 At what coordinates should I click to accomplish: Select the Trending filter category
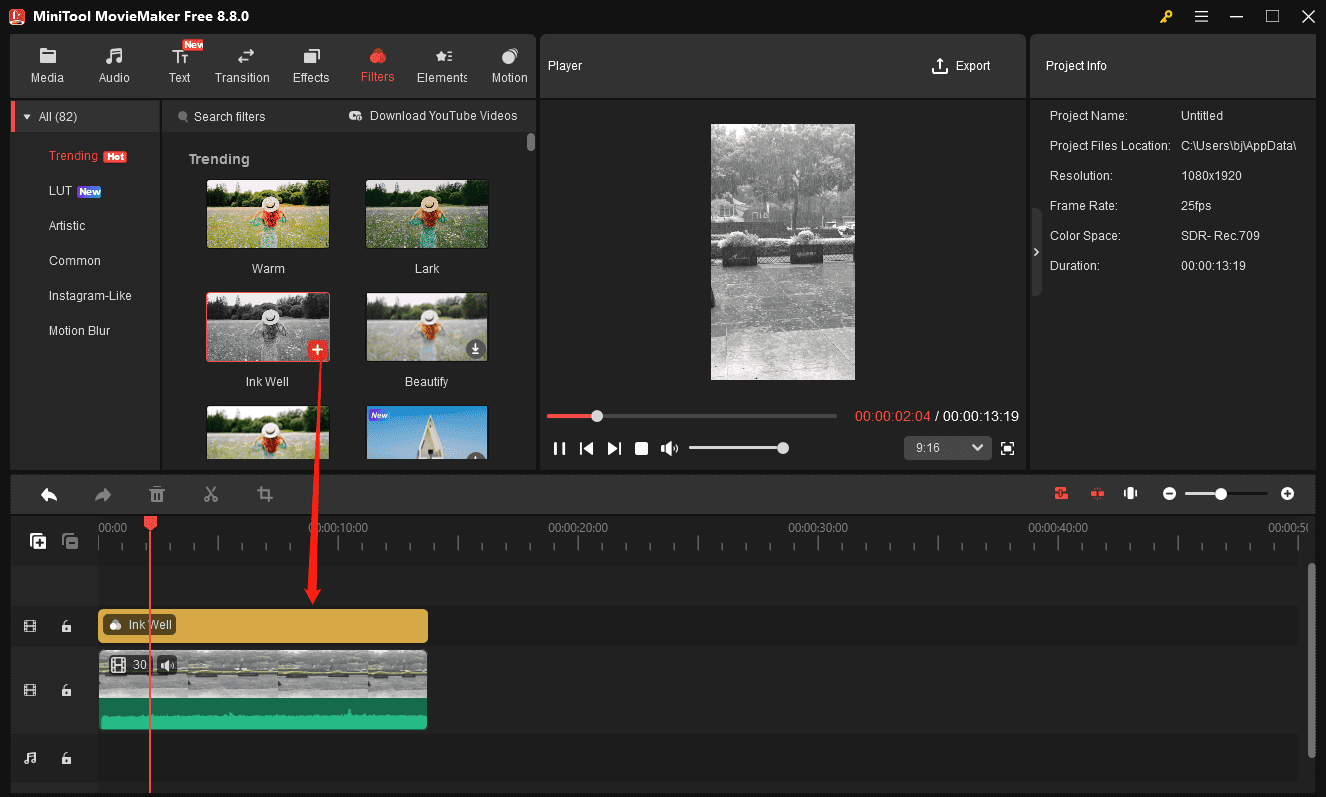click(73, 156)
